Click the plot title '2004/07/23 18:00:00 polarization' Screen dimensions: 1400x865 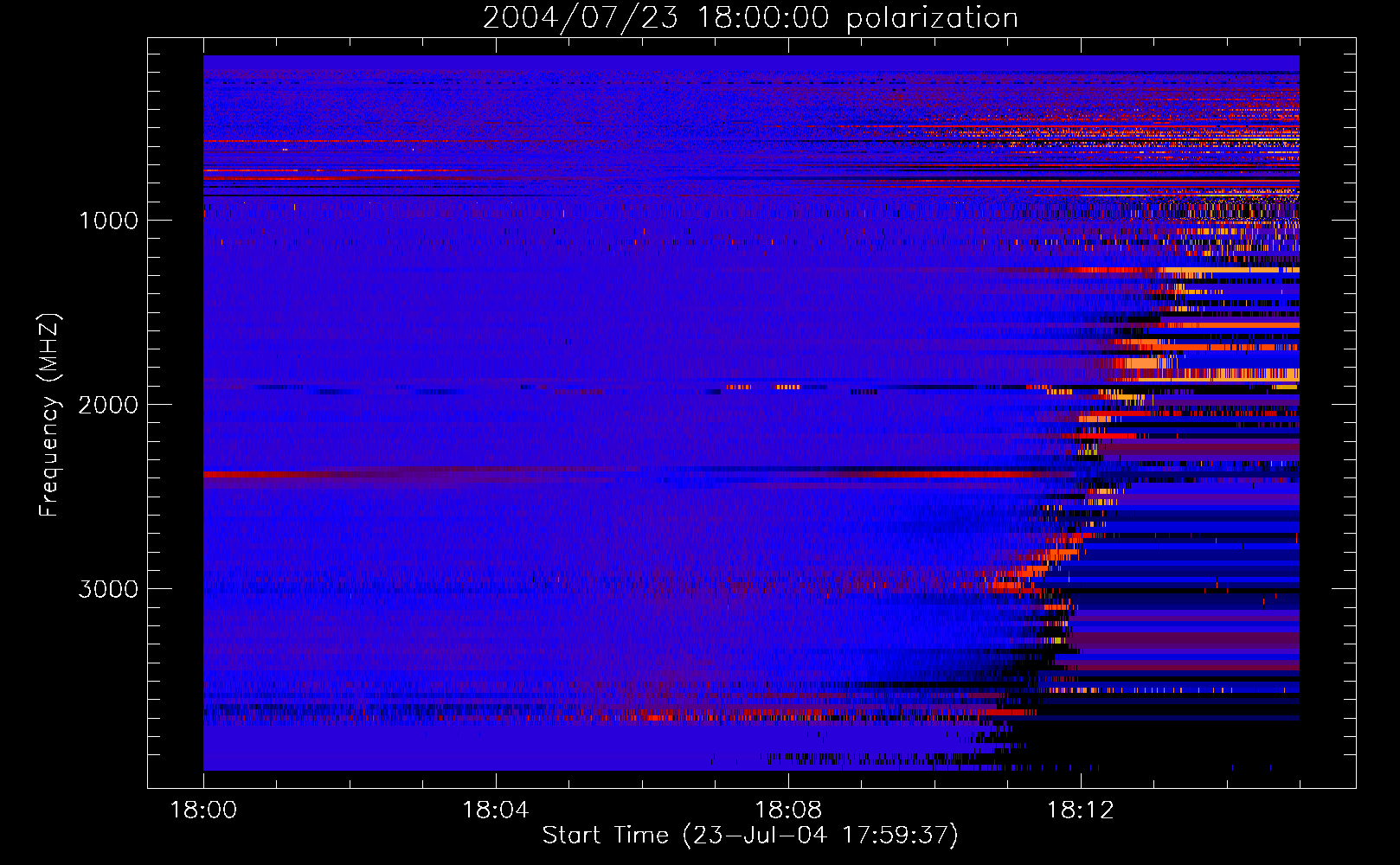(x=750, y=17)
